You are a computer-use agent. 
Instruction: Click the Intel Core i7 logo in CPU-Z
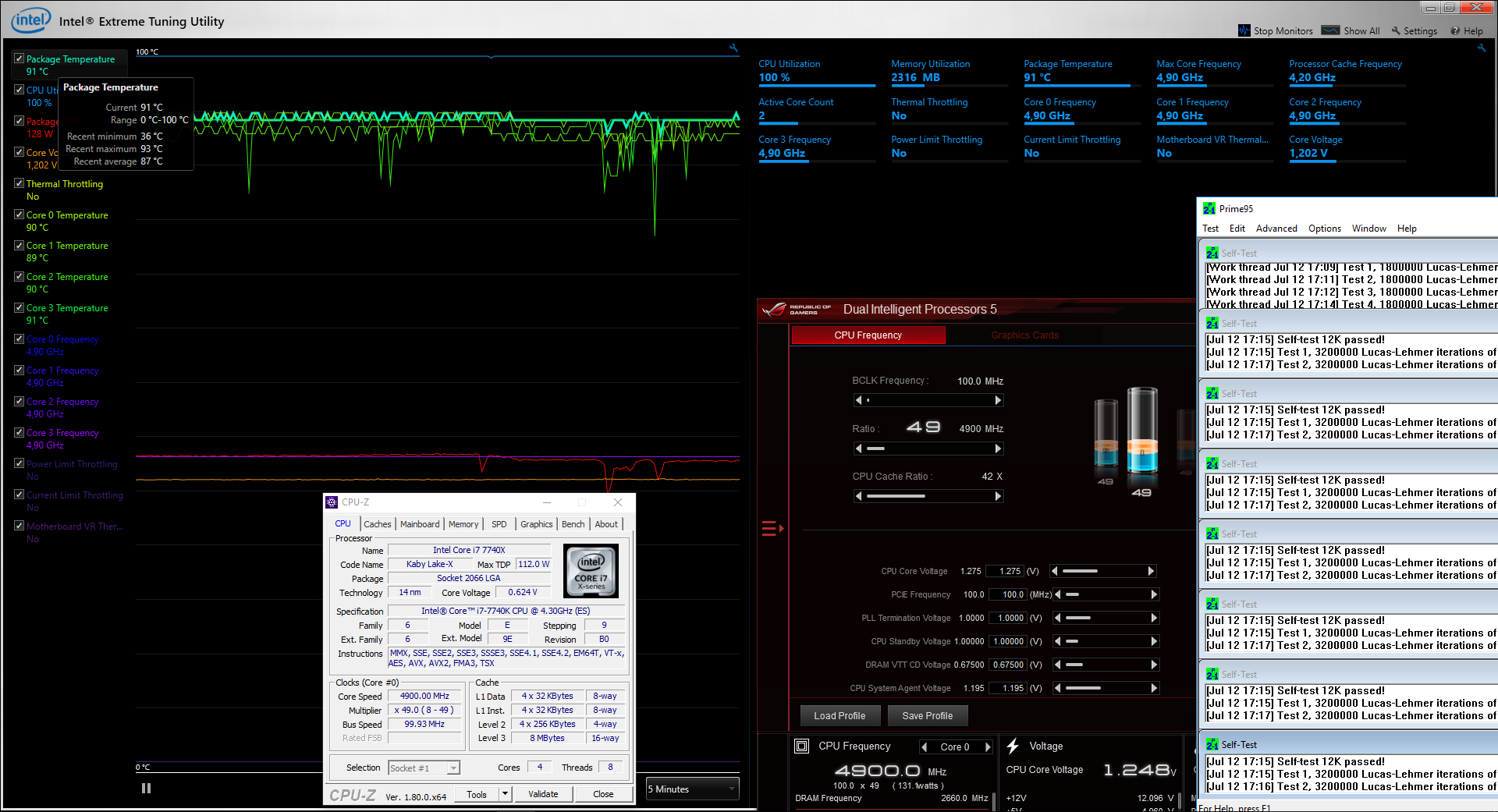pyautogui.click(x=591, y=571)
